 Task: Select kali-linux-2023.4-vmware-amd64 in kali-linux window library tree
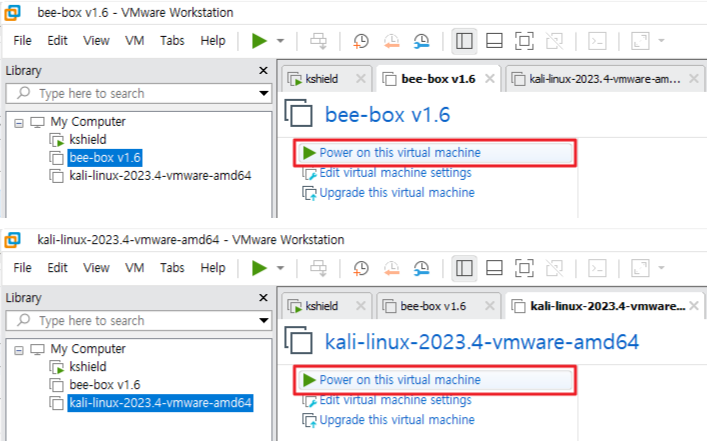click(x=160, y=403)
